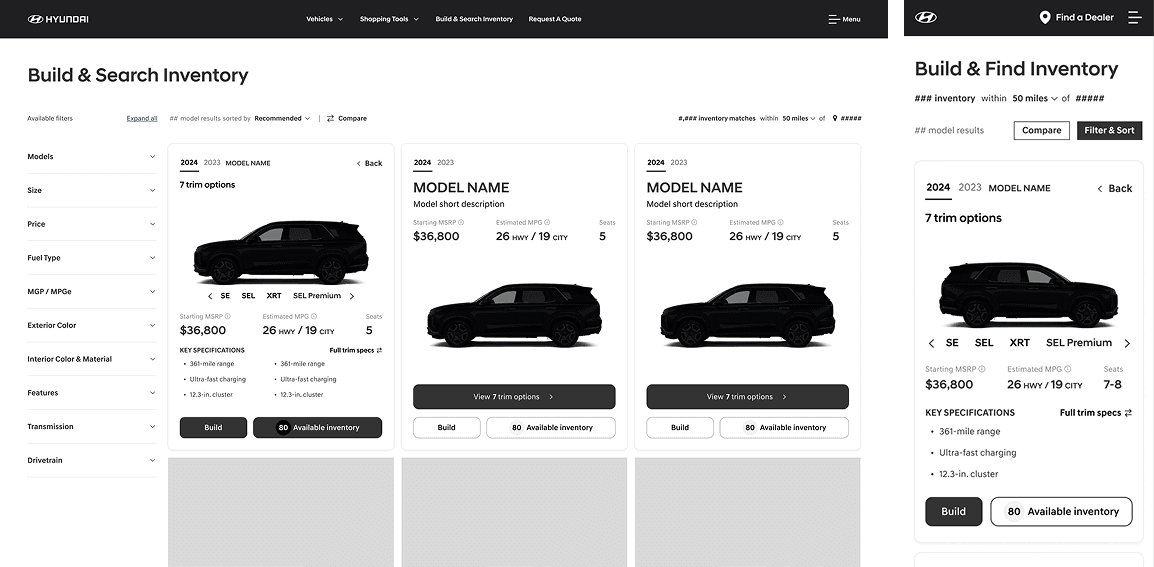Click Available inventory button in third card
The width and height of the screenshot is (1154, 567).
(x=784, y=428)
